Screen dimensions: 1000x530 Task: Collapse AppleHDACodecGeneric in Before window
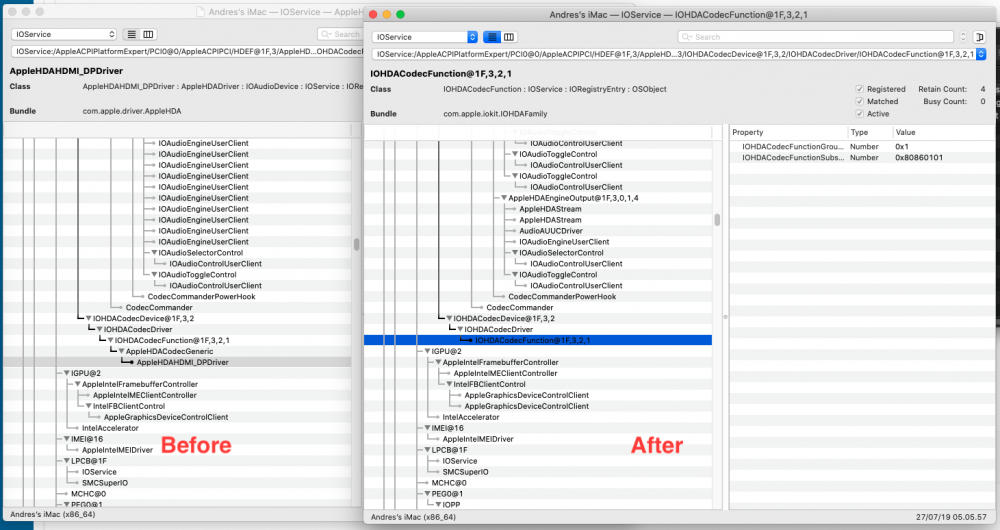(121, 351)
